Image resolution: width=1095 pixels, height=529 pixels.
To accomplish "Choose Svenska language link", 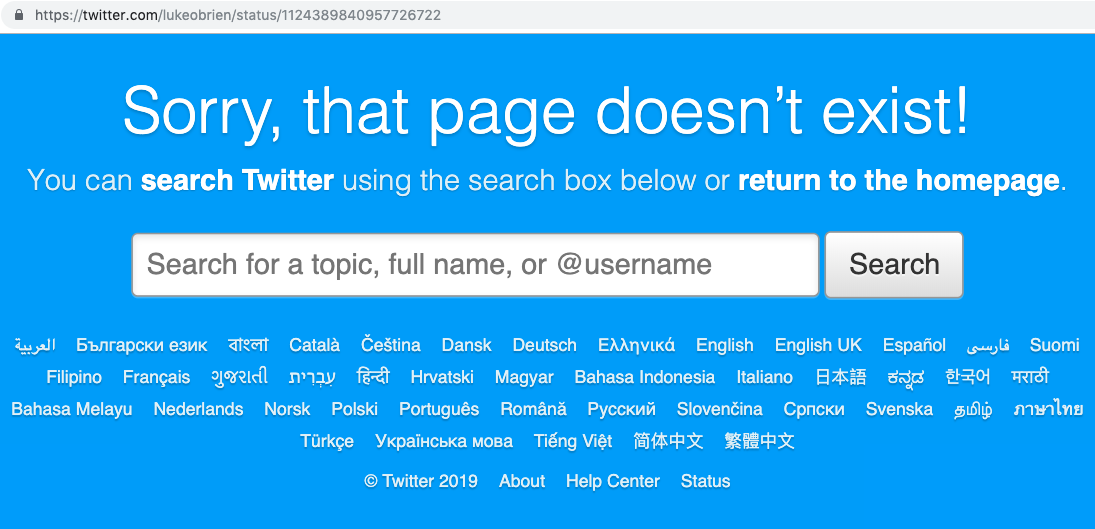I will (x=899, y=409).
